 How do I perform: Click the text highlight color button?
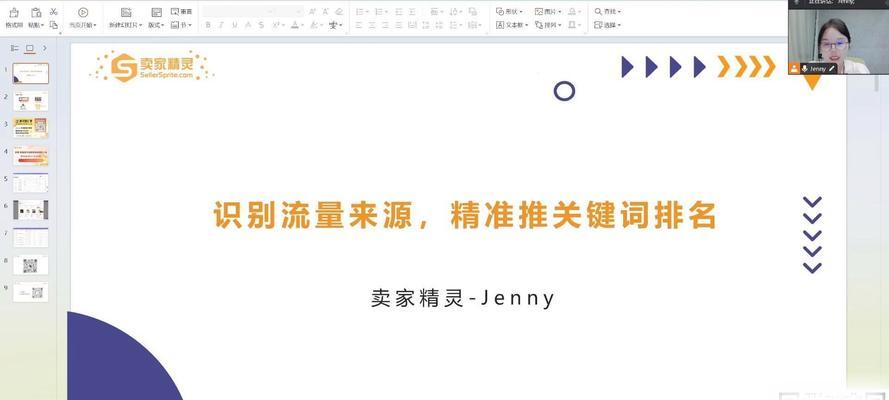[x=314, y=25]
